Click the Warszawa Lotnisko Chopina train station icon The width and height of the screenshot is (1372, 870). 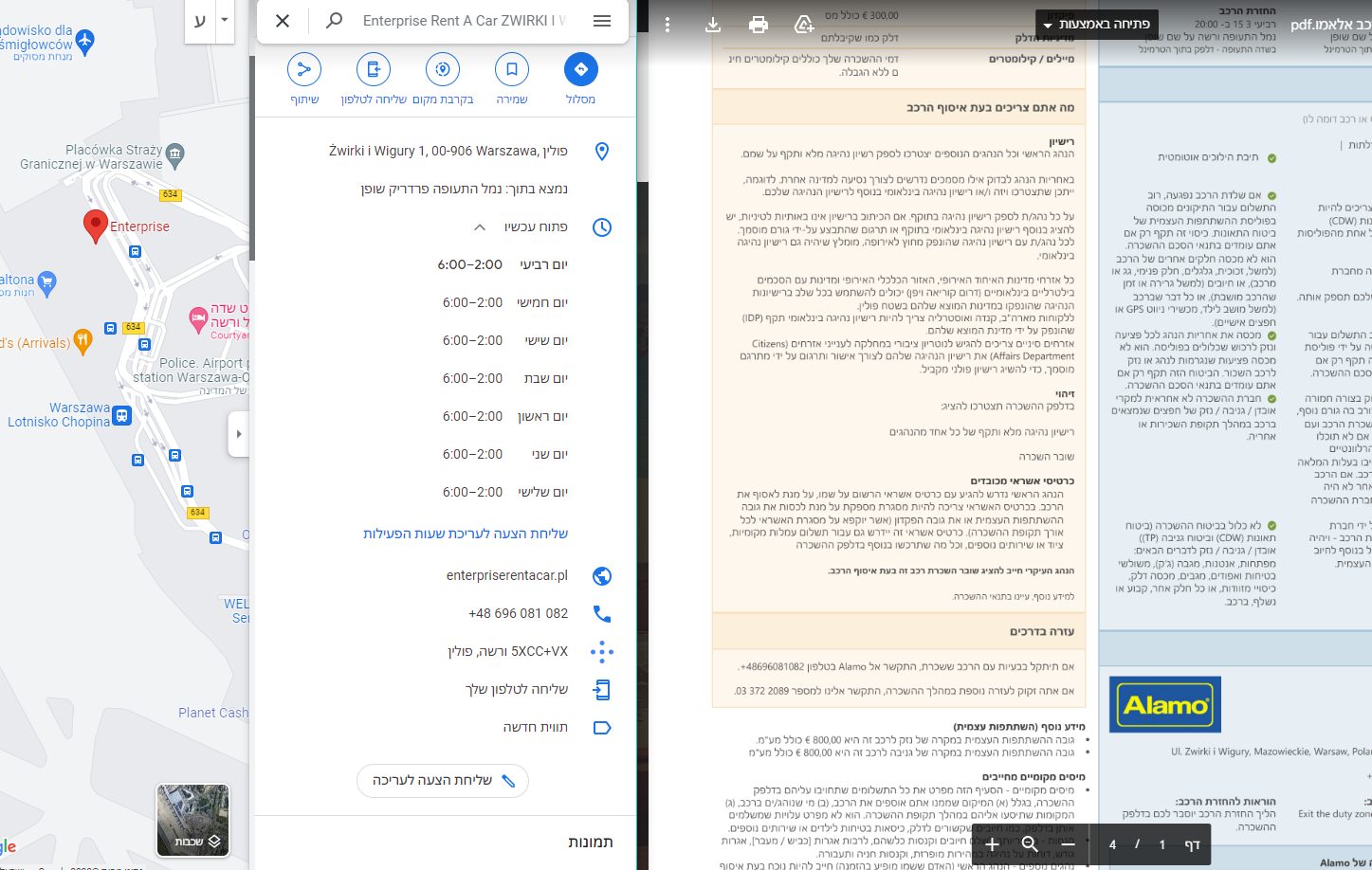(x=121, y=415)
